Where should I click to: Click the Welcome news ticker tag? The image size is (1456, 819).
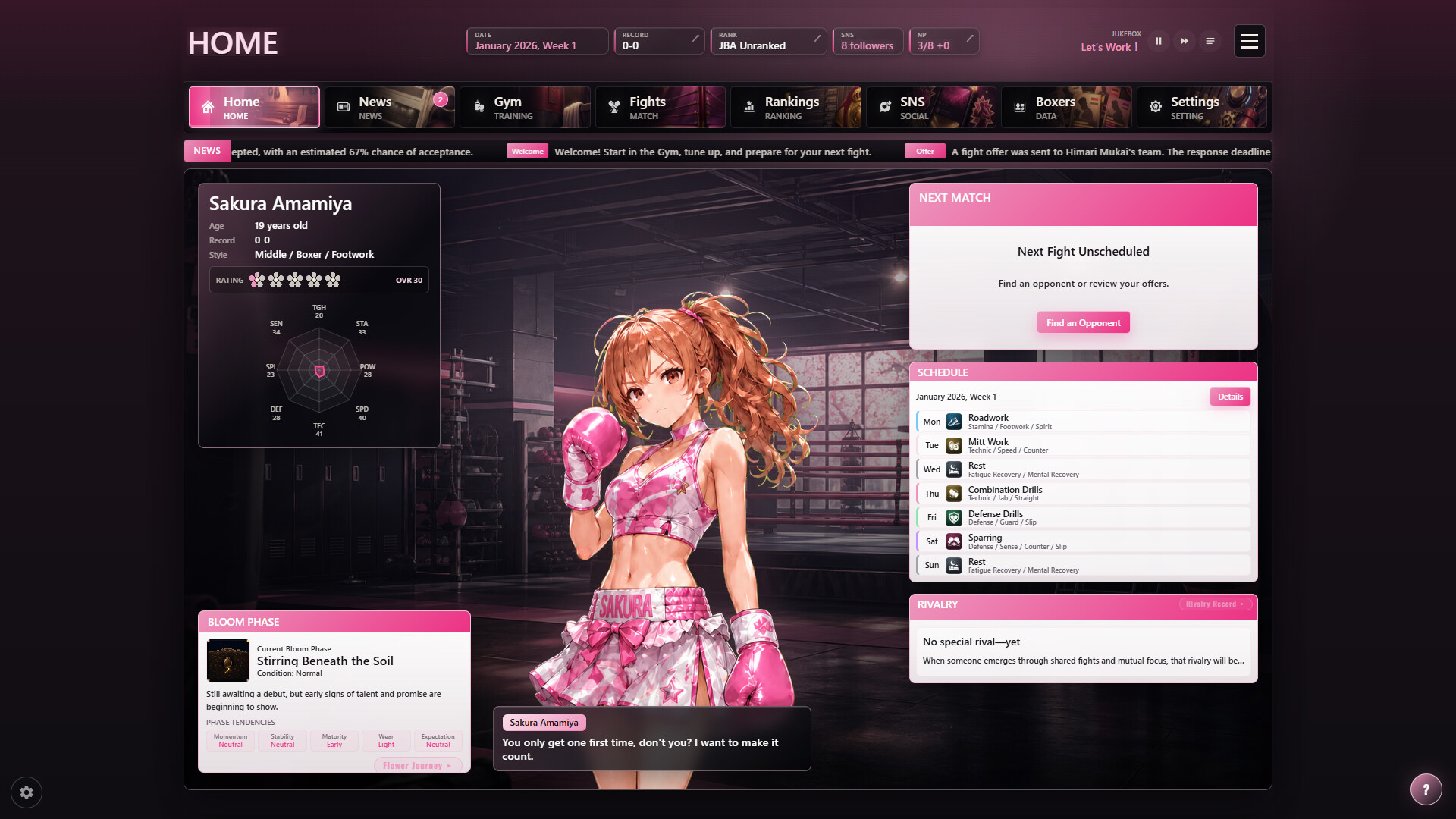[x=527, y=152]
